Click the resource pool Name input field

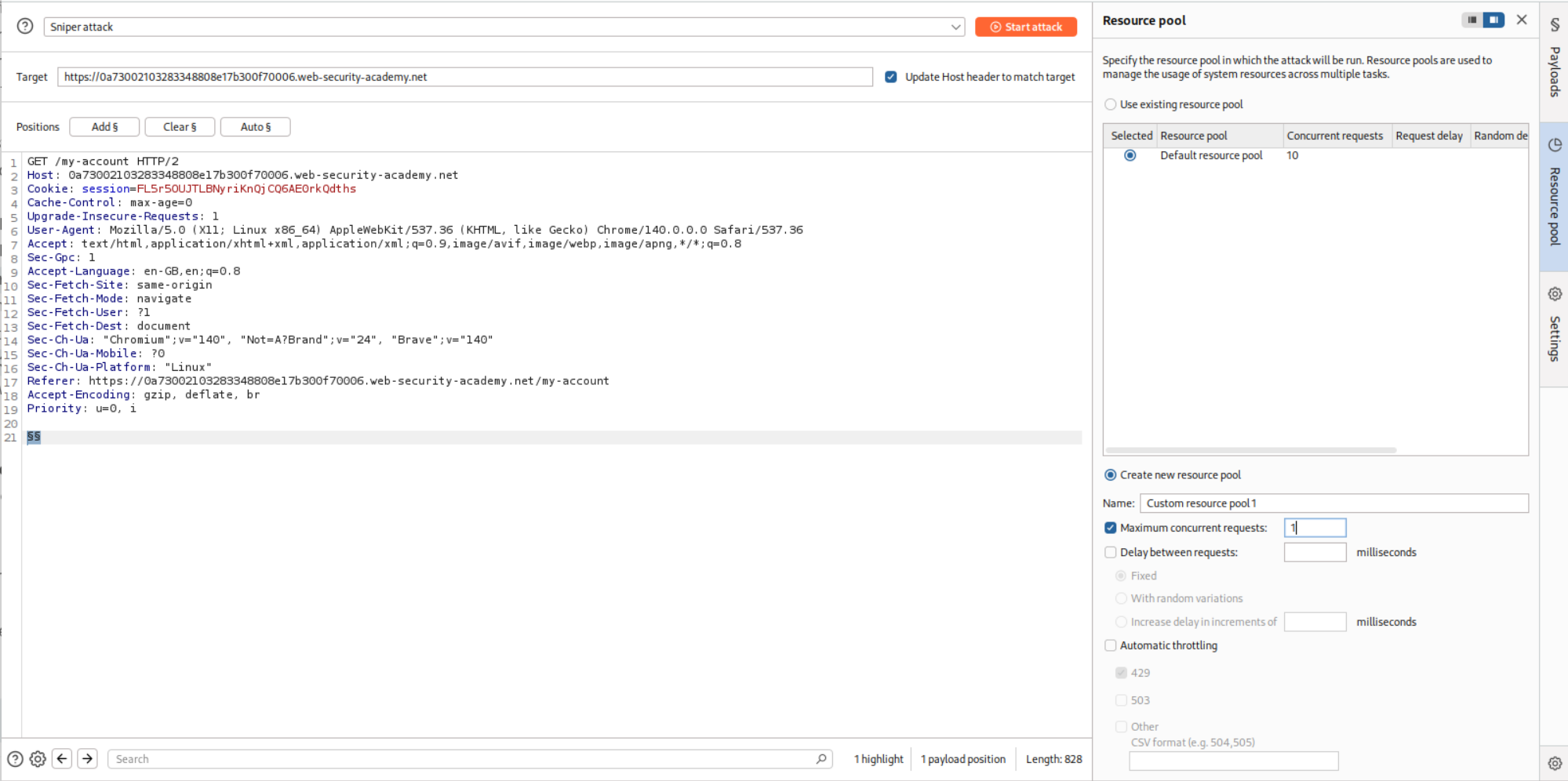click(1333, 503)
